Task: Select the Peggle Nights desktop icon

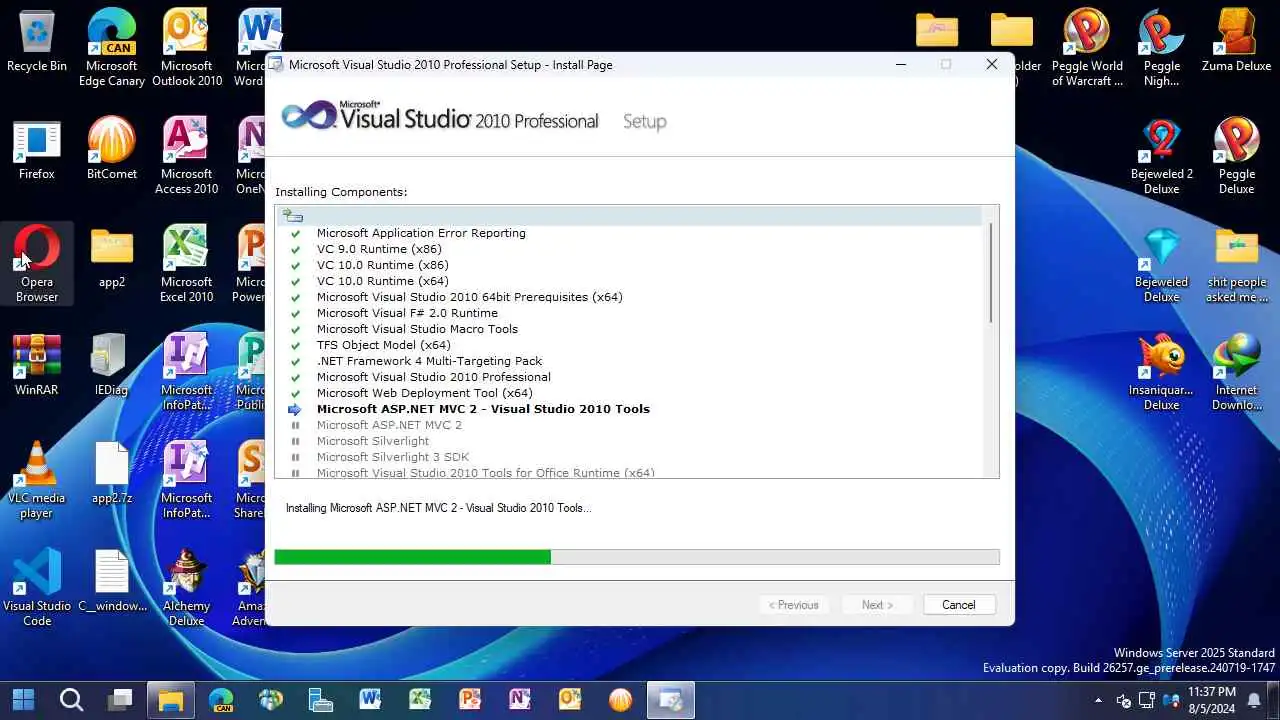Action: tap(1162, 48)
